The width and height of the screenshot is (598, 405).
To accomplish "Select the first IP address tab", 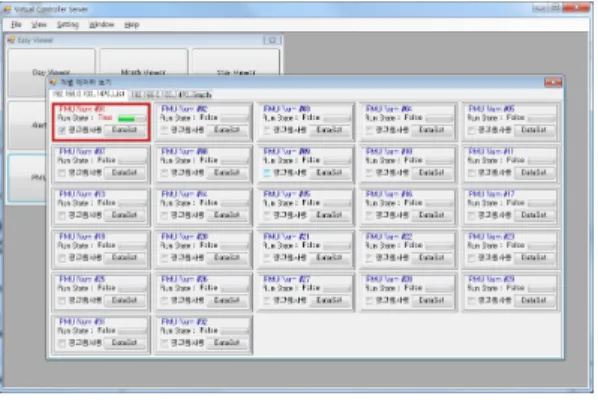I will [89, 94].
